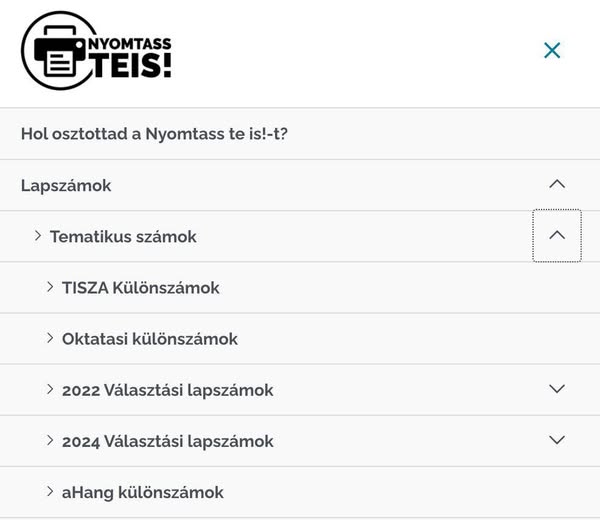
Task: Open aHang különszámok
Action: coord(142,492)
